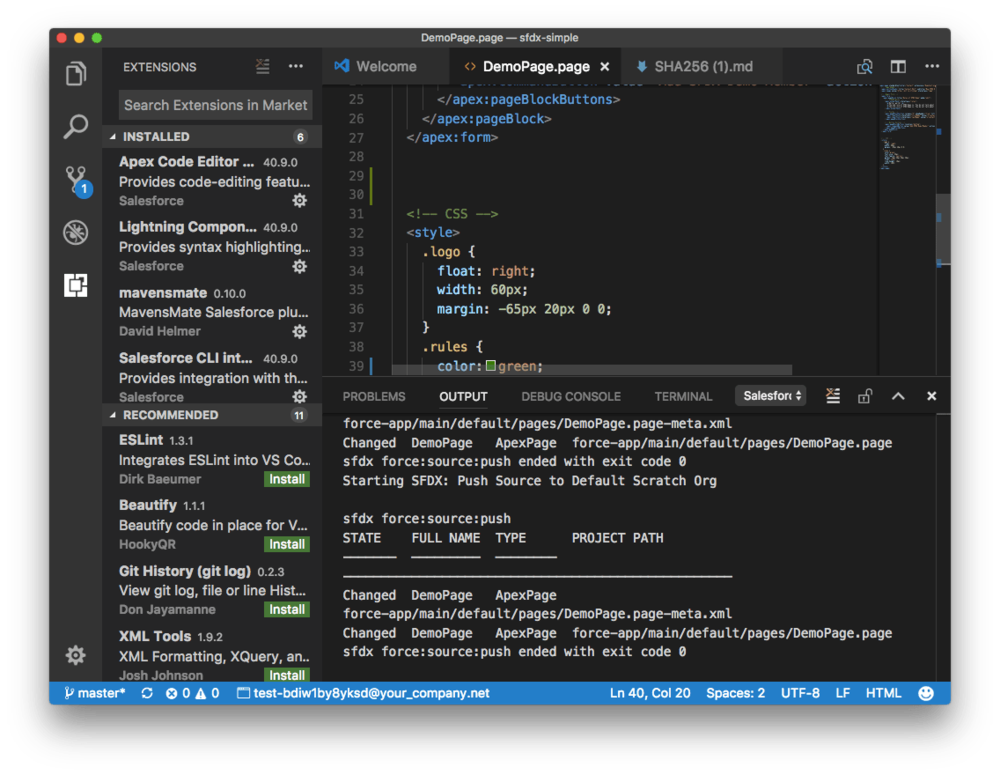Image resolution: width=1000 pixels, height=775 pixels.
Task: Select the Extensions view icon
Action: point(75,285)
